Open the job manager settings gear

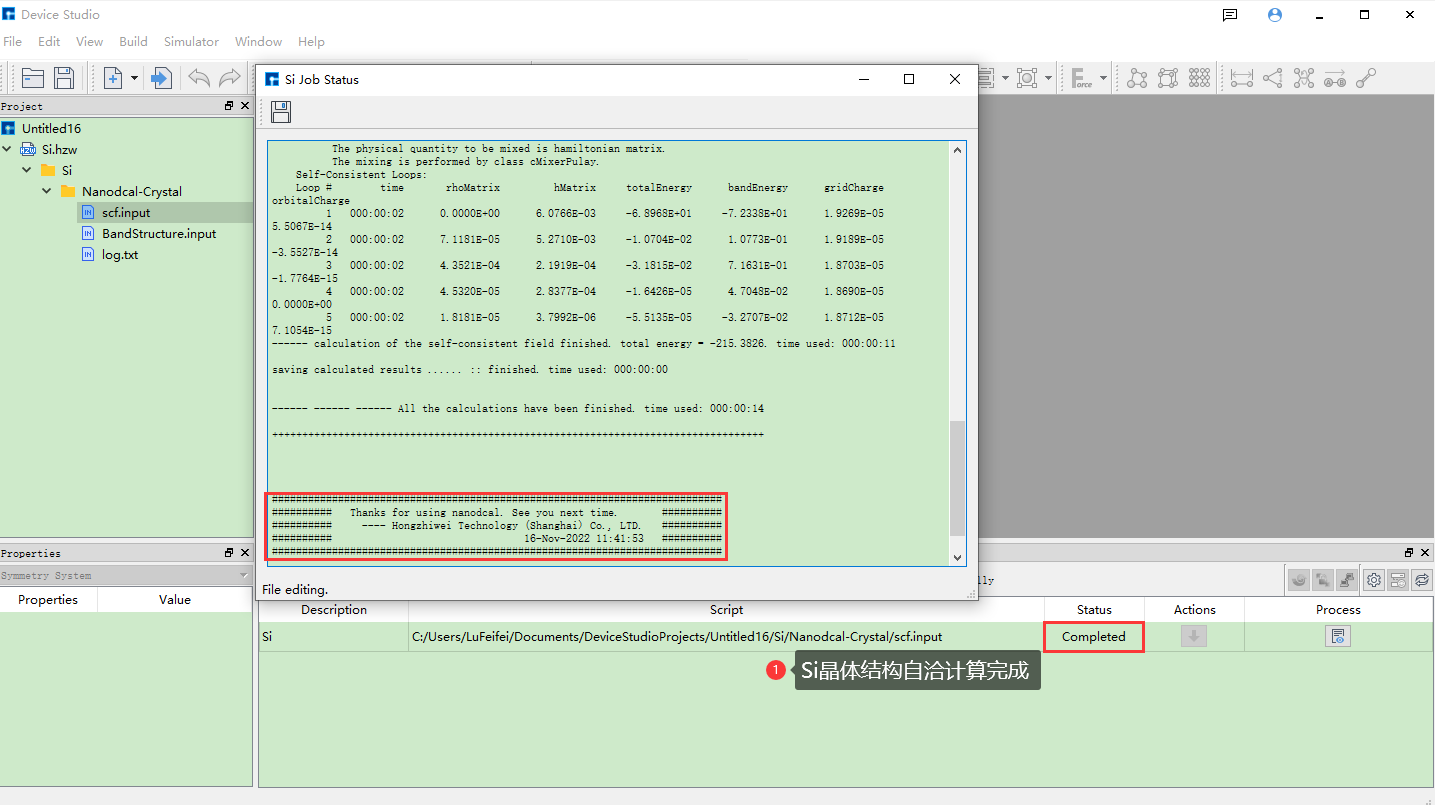[1374, 580]
